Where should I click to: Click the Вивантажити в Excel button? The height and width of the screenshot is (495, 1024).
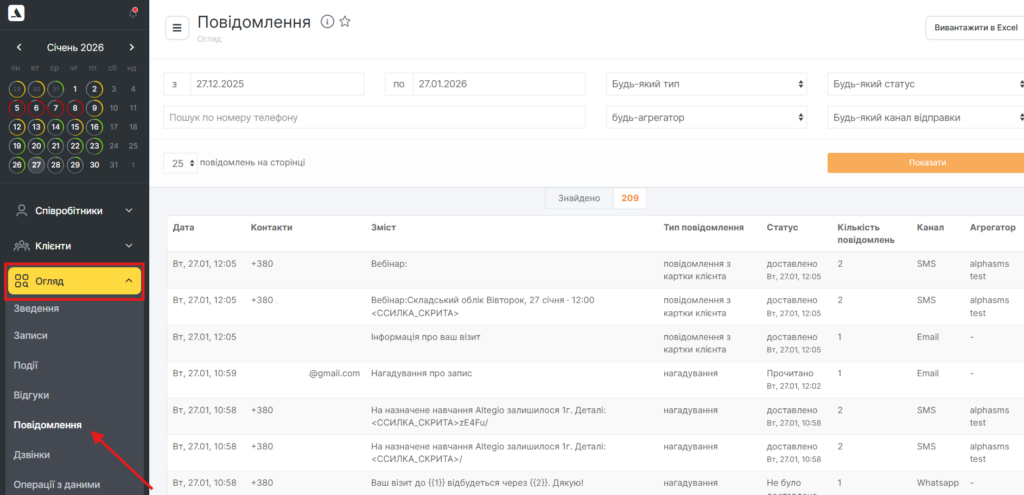[x=974, y=28]
